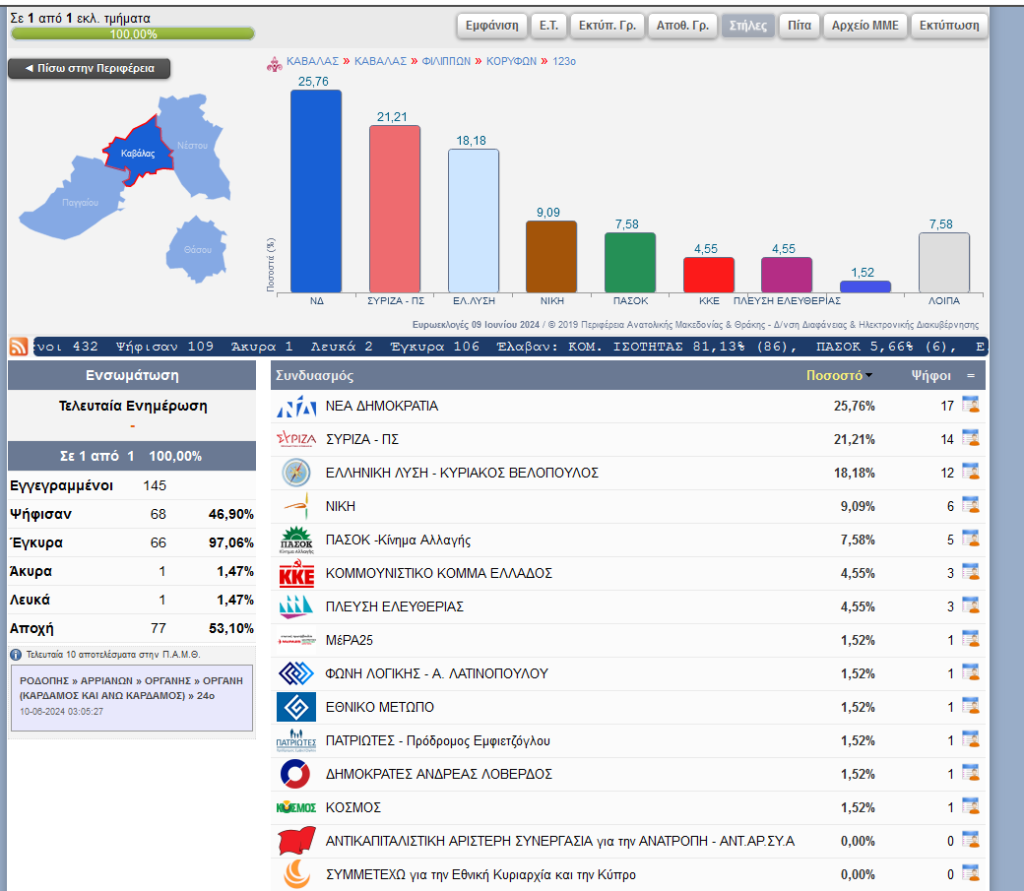Click the RSS feed icon
Image resolution: width=1024 pixels, height=891 pixels.
(18, 347)
